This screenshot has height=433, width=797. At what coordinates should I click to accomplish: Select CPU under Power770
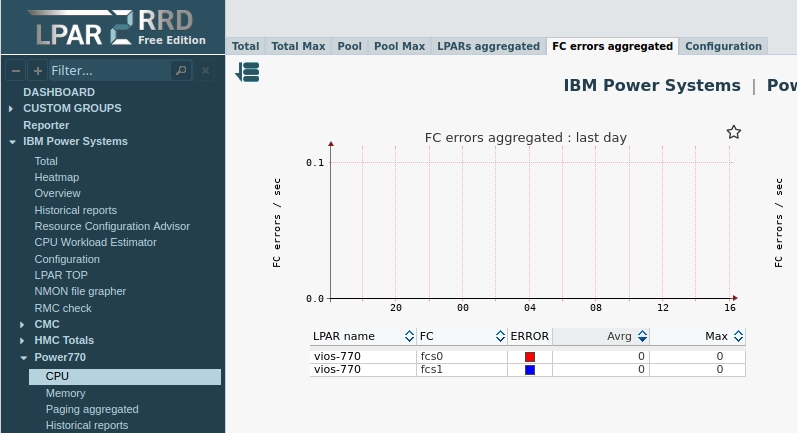coord(125,377)
